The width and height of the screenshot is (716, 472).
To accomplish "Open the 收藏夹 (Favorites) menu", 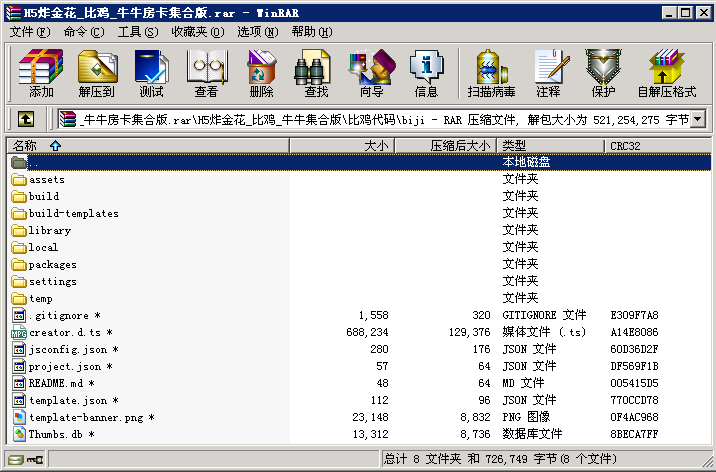I will (x=189, y=32).
